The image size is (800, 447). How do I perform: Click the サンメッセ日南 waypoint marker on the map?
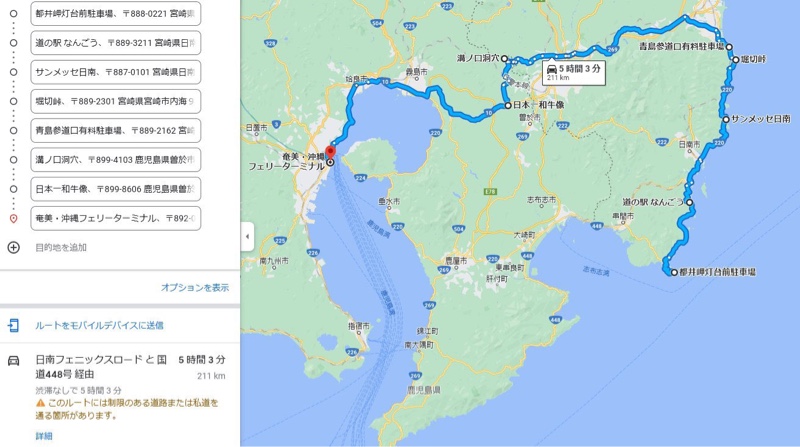click(x=726, y=119)
